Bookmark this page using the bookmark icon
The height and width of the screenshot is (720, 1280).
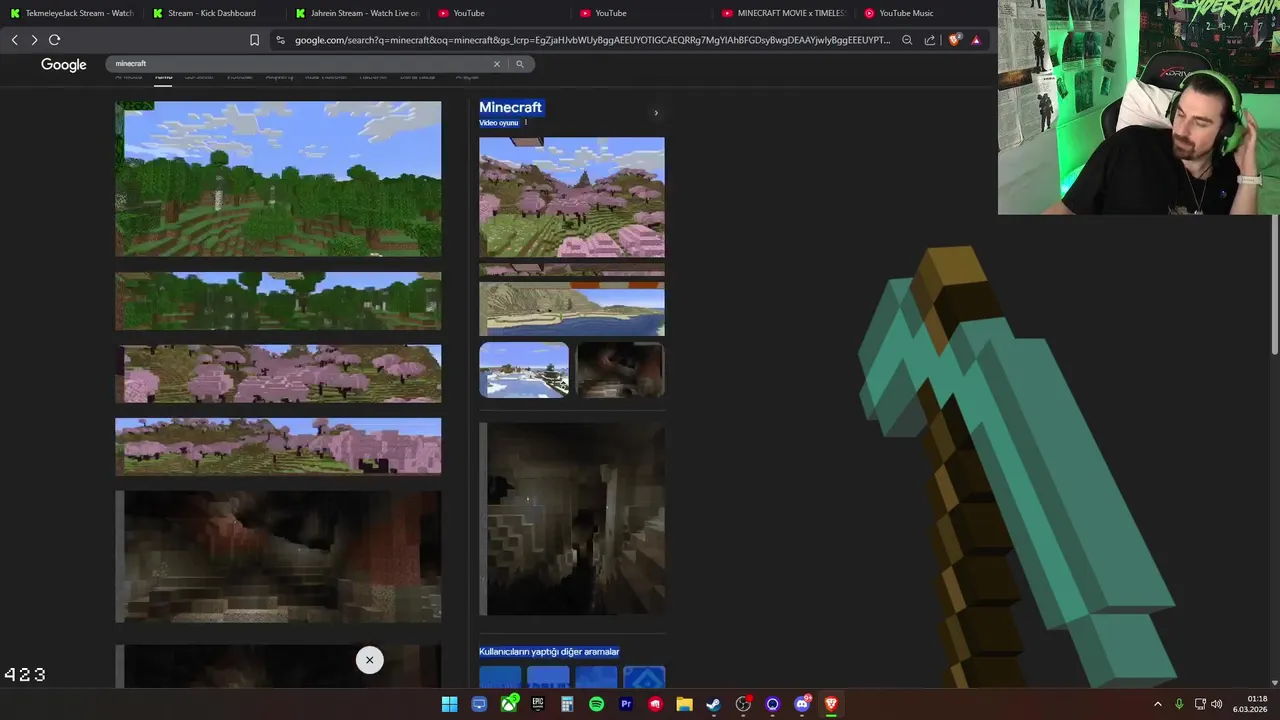254,40
